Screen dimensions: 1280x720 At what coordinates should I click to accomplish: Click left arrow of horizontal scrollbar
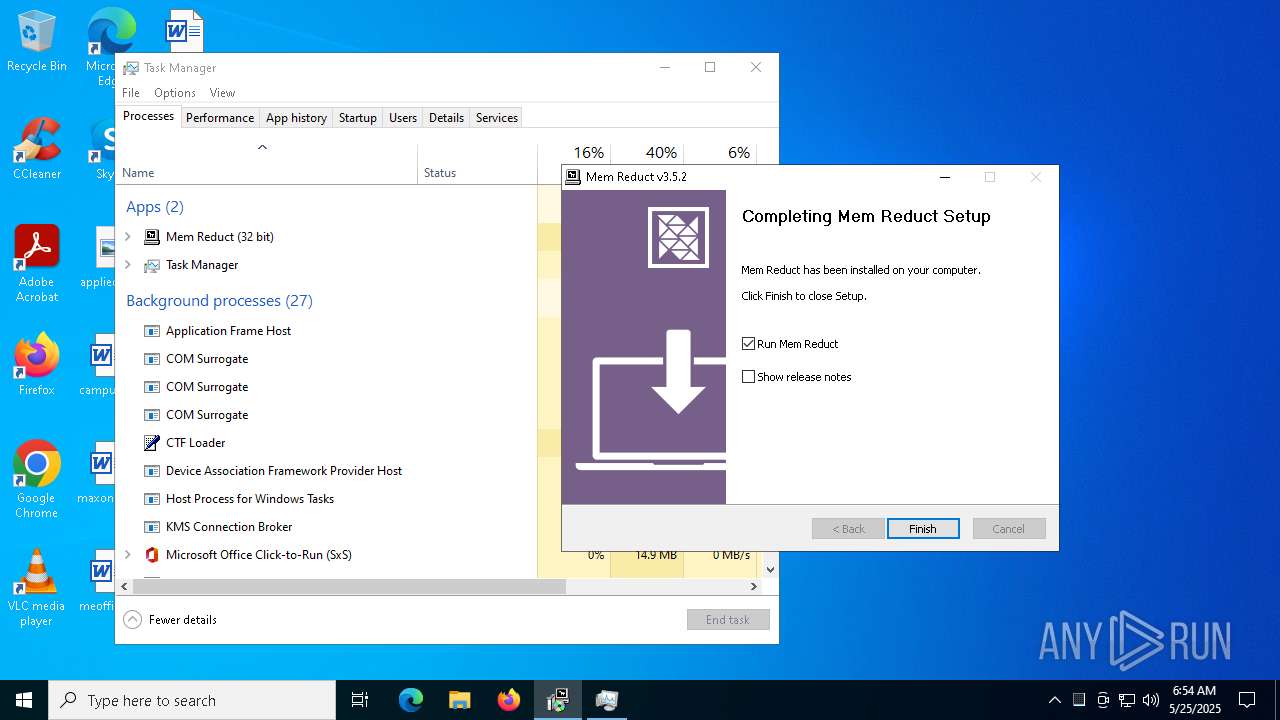(124, 587)
